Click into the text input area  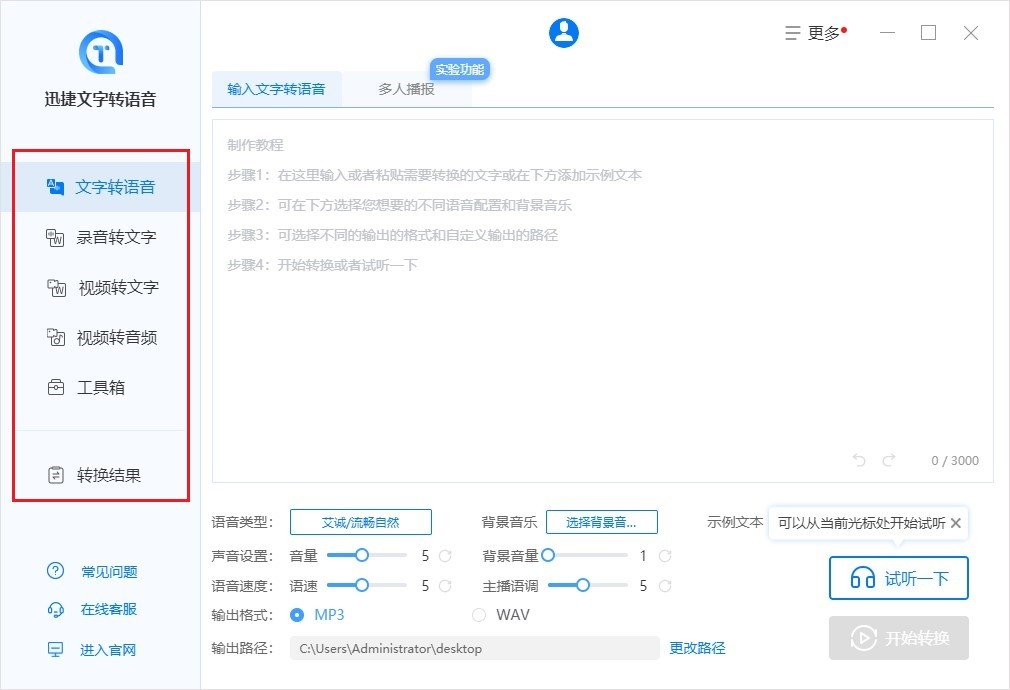[x=602, y=301]
